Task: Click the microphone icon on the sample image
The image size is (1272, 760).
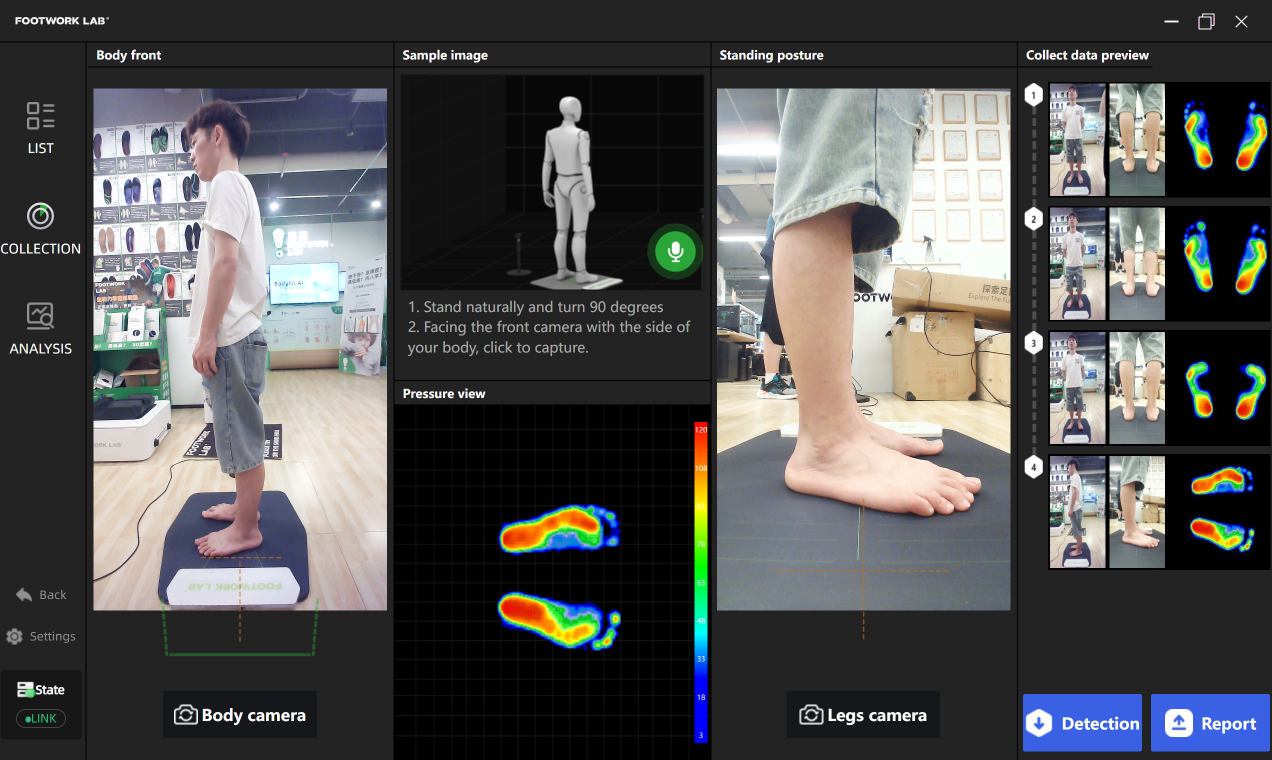Action: (675, 252)
